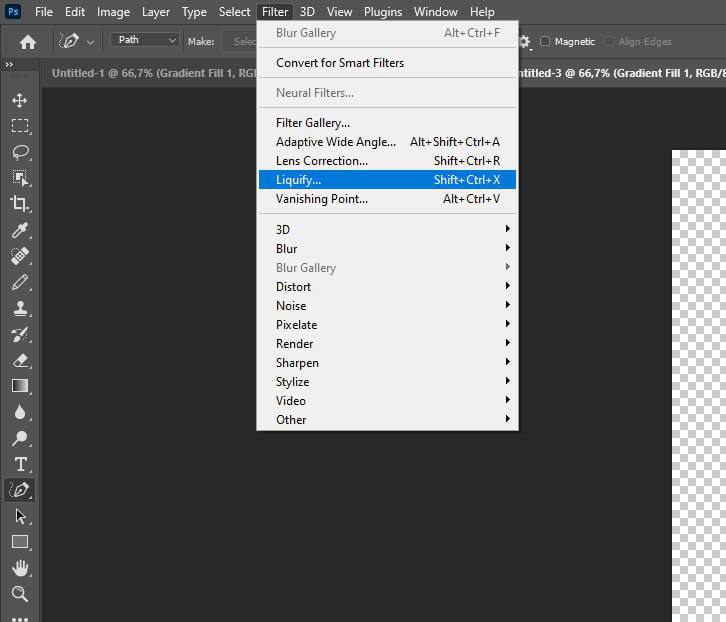Go to Home screen icon
Screen dimensions: 726x622
pos(28,42)
